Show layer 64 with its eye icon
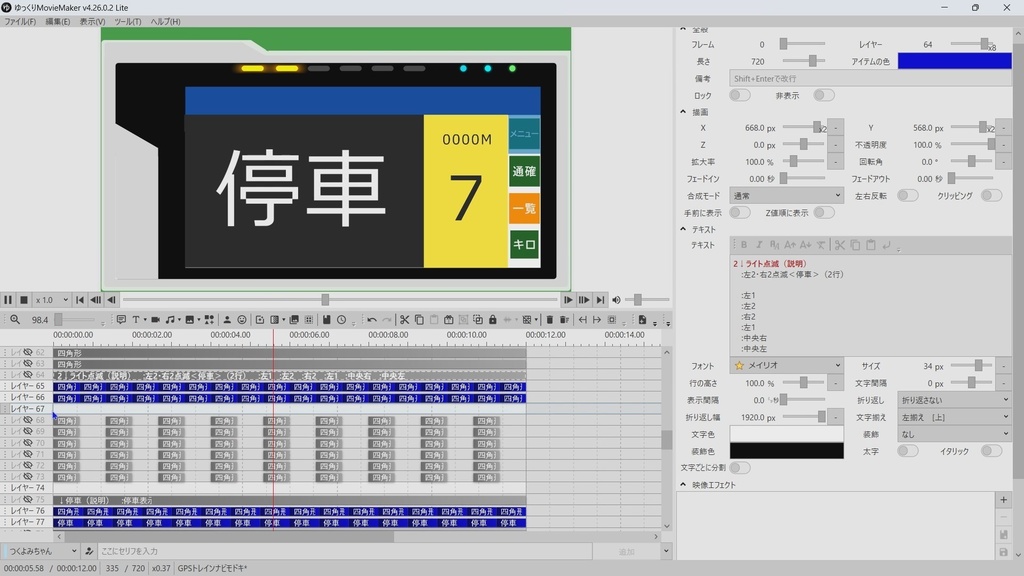Image resolution: width=1024 pixels, height=576 pixels. (x=27, y=375)
